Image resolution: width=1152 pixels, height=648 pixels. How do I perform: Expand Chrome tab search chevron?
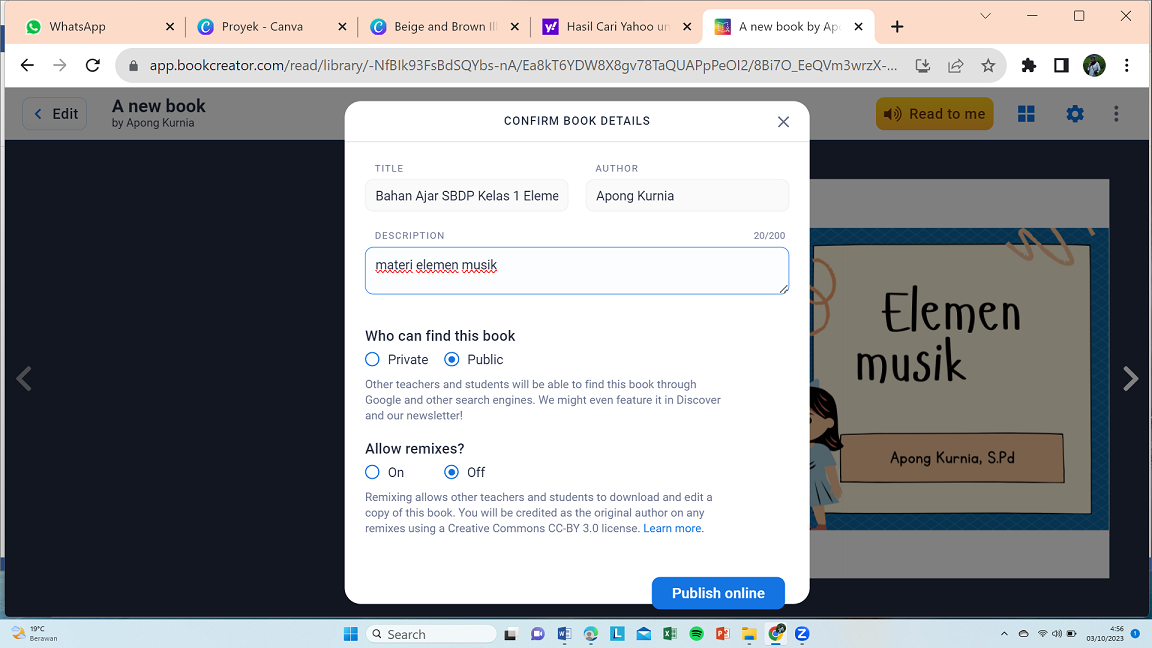click(986, 16)
